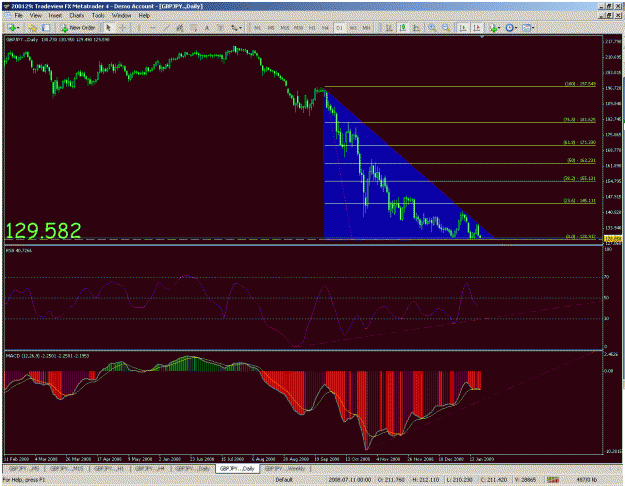Click the large 129.582 price label

tap(43, 230)
